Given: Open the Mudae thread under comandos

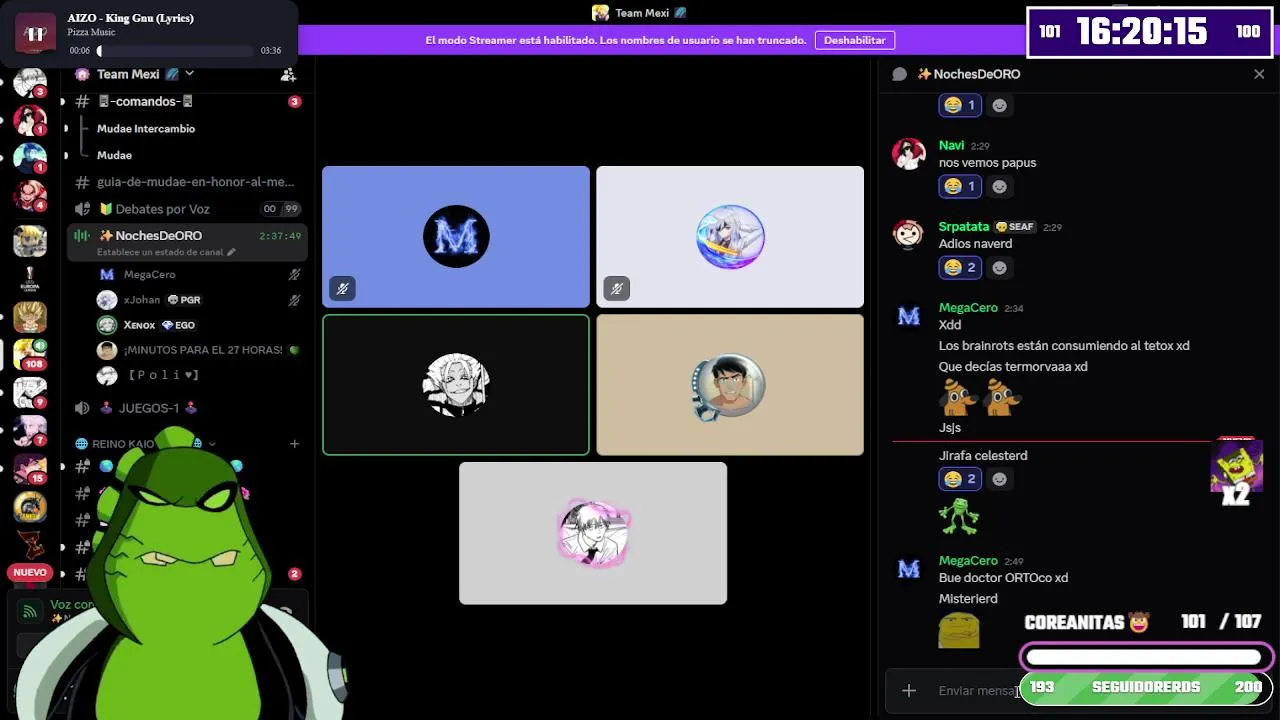Looking at the screenshot, I should pyautogui.click(x=114, y=155).
